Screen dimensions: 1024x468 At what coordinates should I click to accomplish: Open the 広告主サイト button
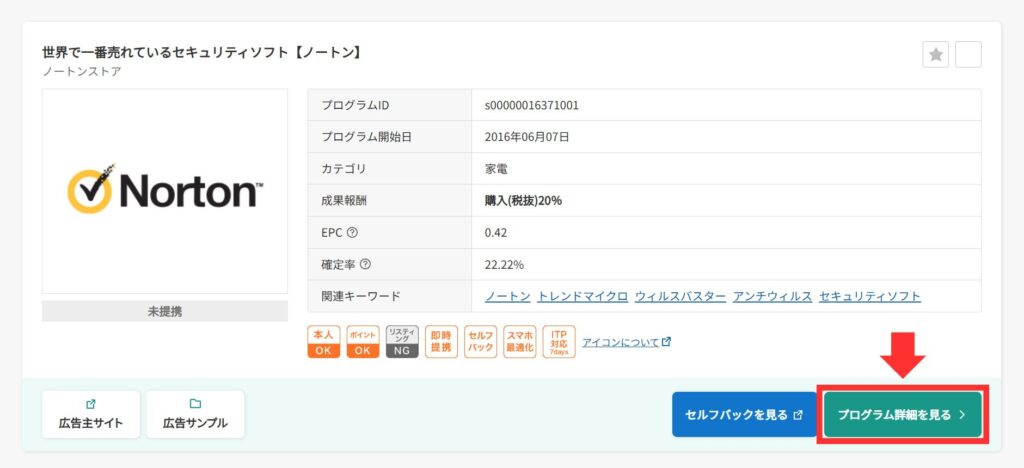91,414
